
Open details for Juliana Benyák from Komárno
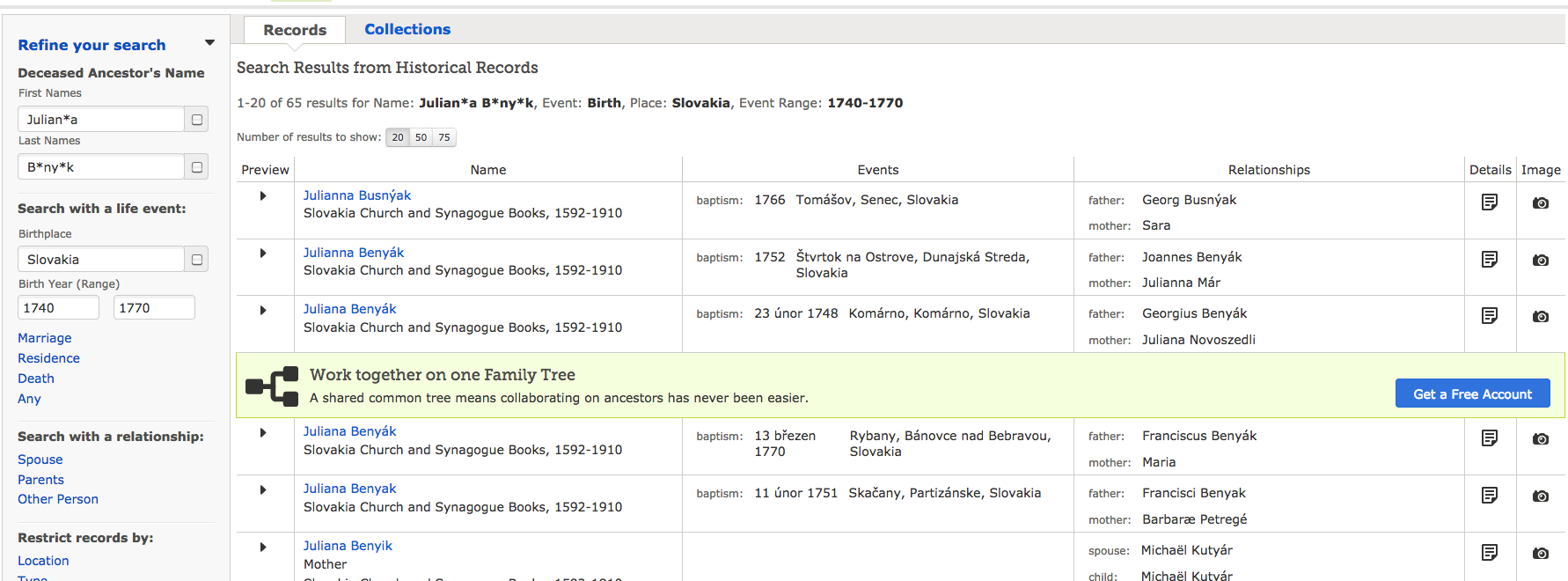[x=1489, y=316]
